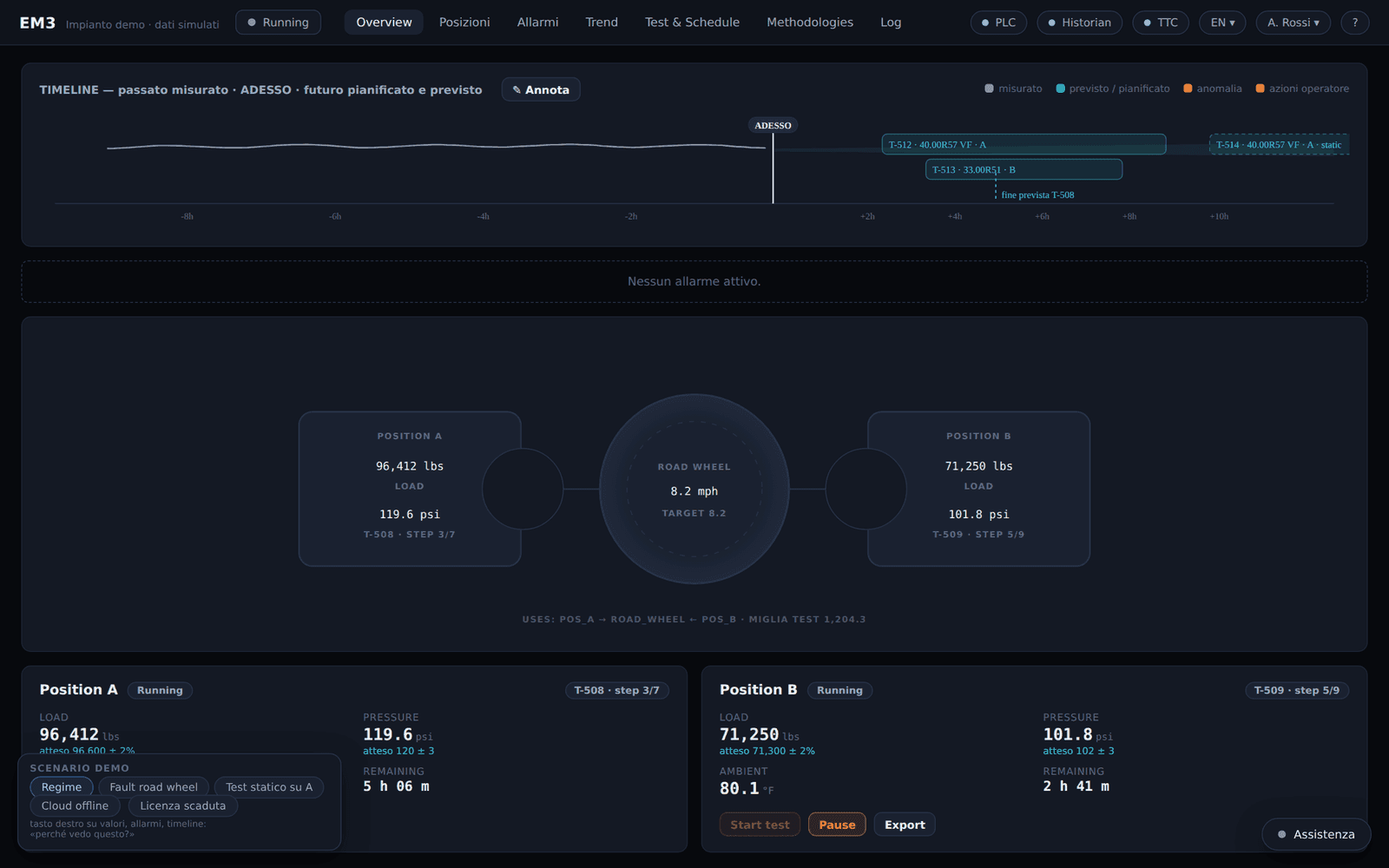
Task: Click the Position A card in diagram
Action: pyautogui.click(x=410, y=489)
